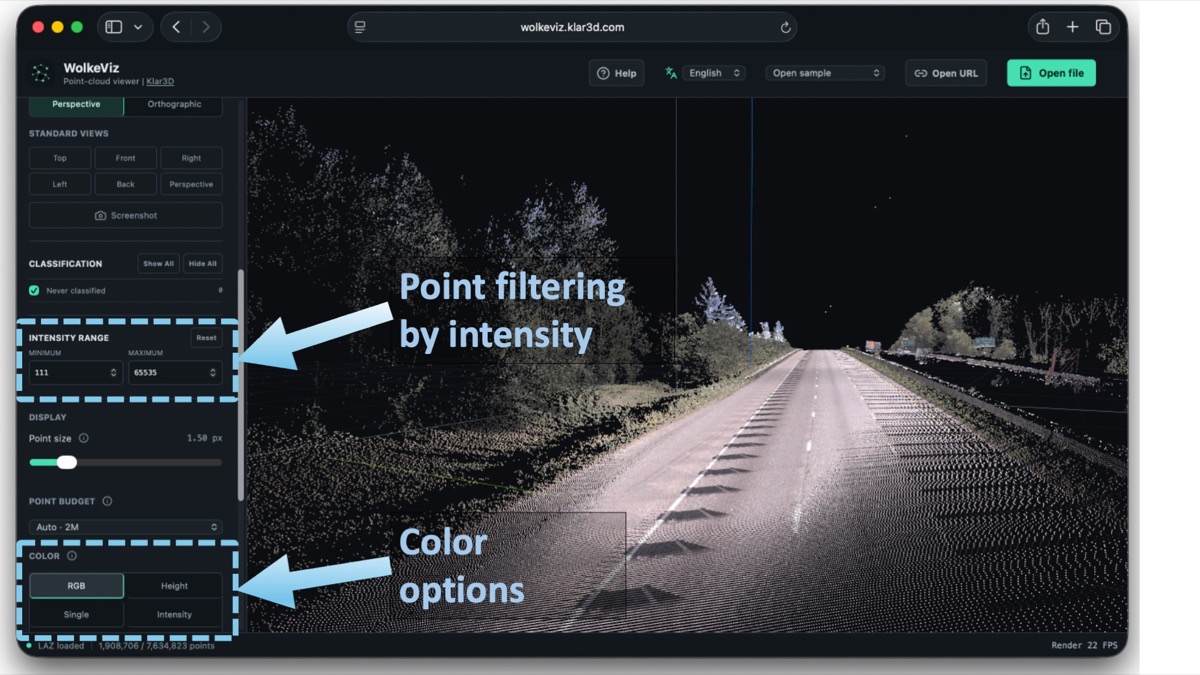
Task: Select Height color mode
Action: point(174,586)
